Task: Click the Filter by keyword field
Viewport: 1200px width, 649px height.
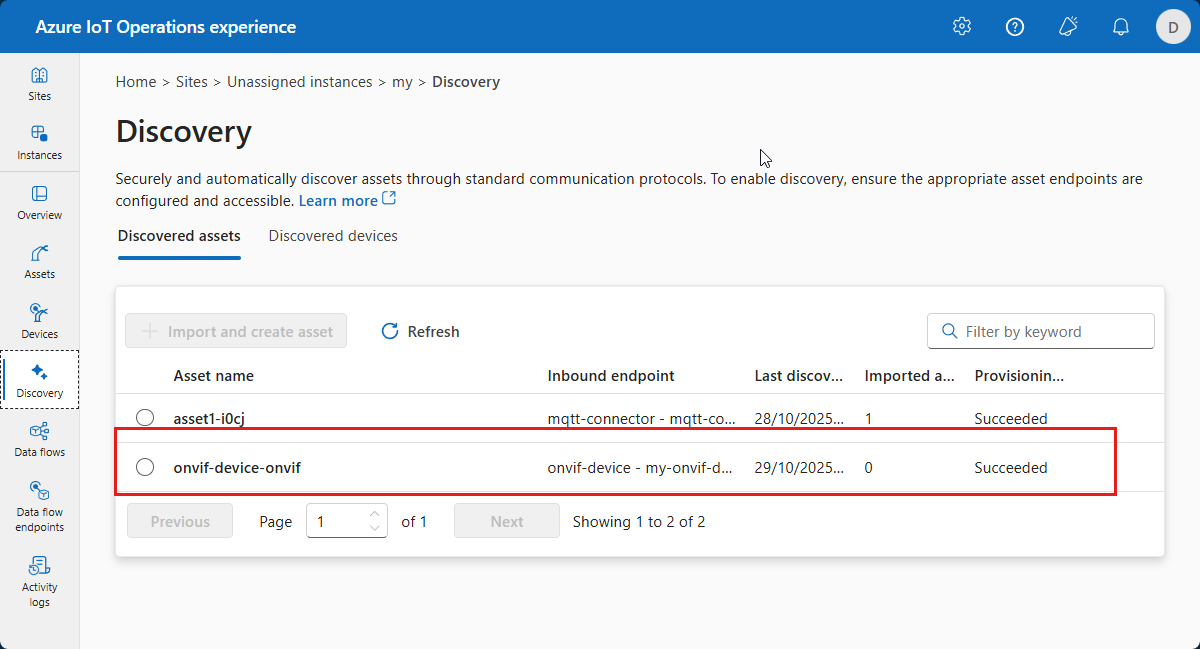Action: coord(1052,331)
